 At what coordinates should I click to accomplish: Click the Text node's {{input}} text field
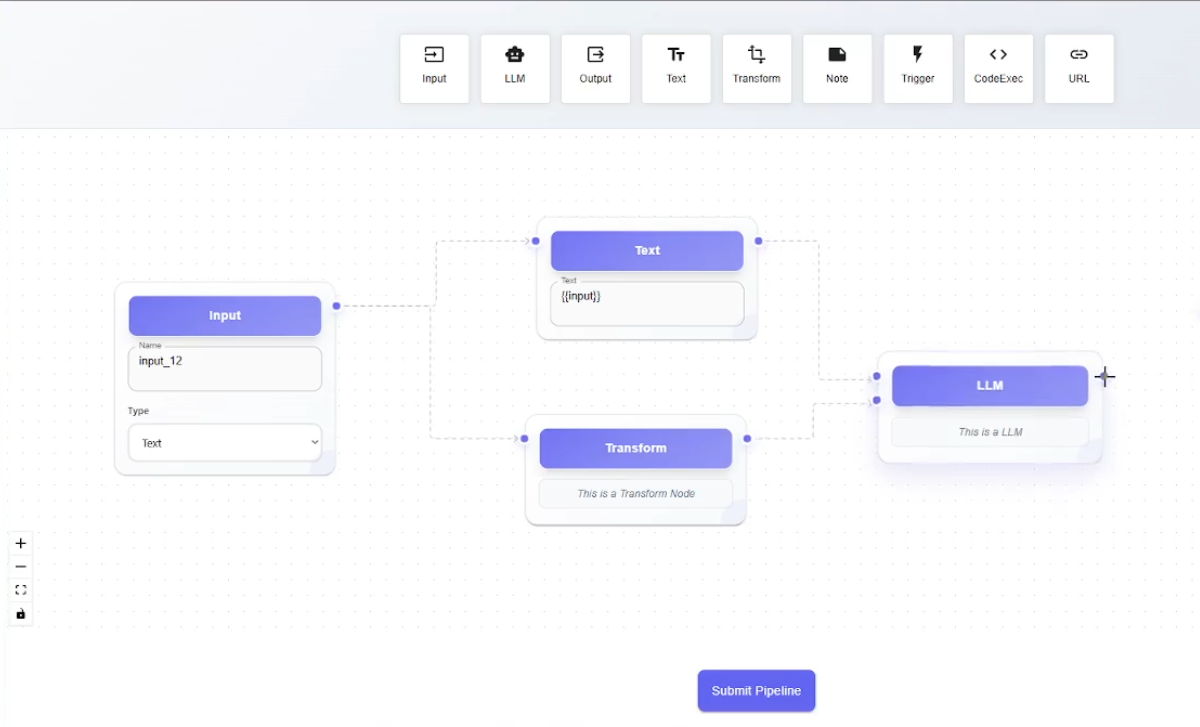[x=647, y=303]
